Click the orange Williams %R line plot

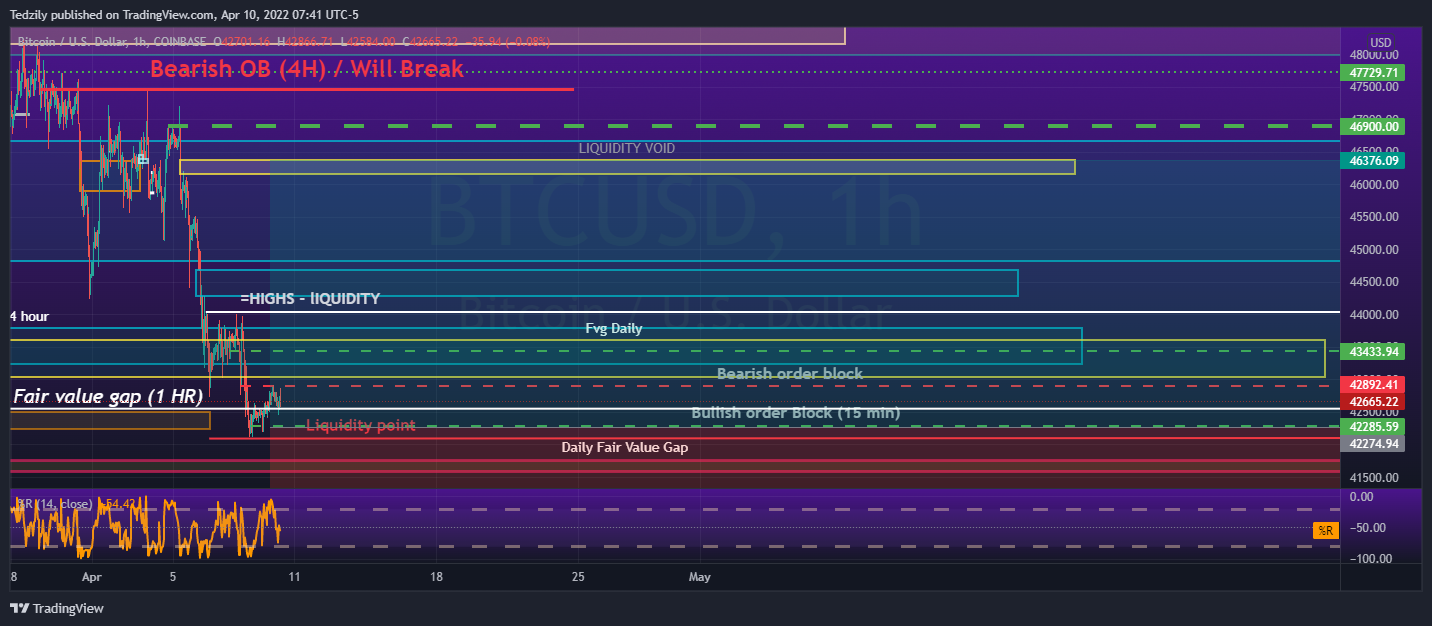point(145,528)
